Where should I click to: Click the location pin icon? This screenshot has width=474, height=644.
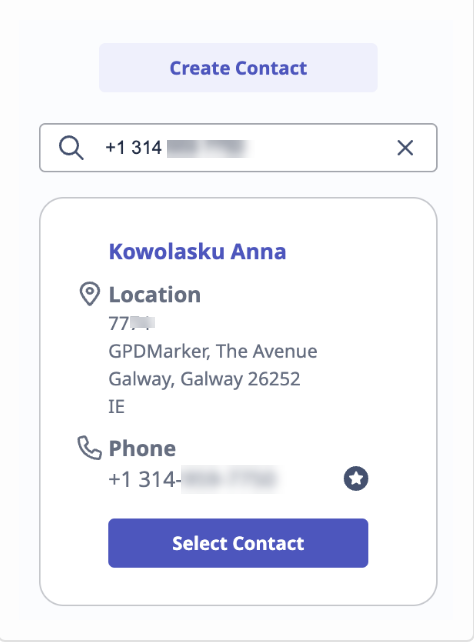(x=90, y=294)
